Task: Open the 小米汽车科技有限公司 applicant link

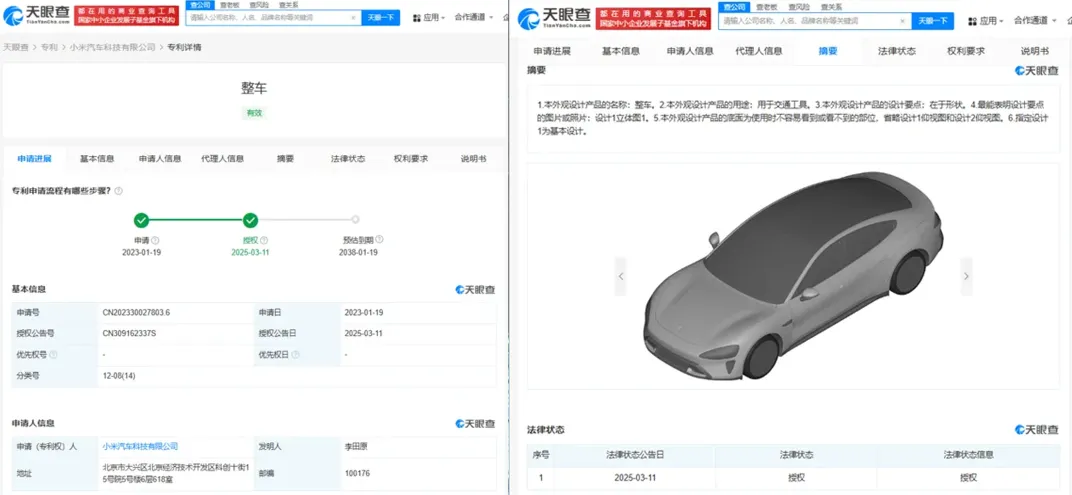Action: [x=140, y=446]
